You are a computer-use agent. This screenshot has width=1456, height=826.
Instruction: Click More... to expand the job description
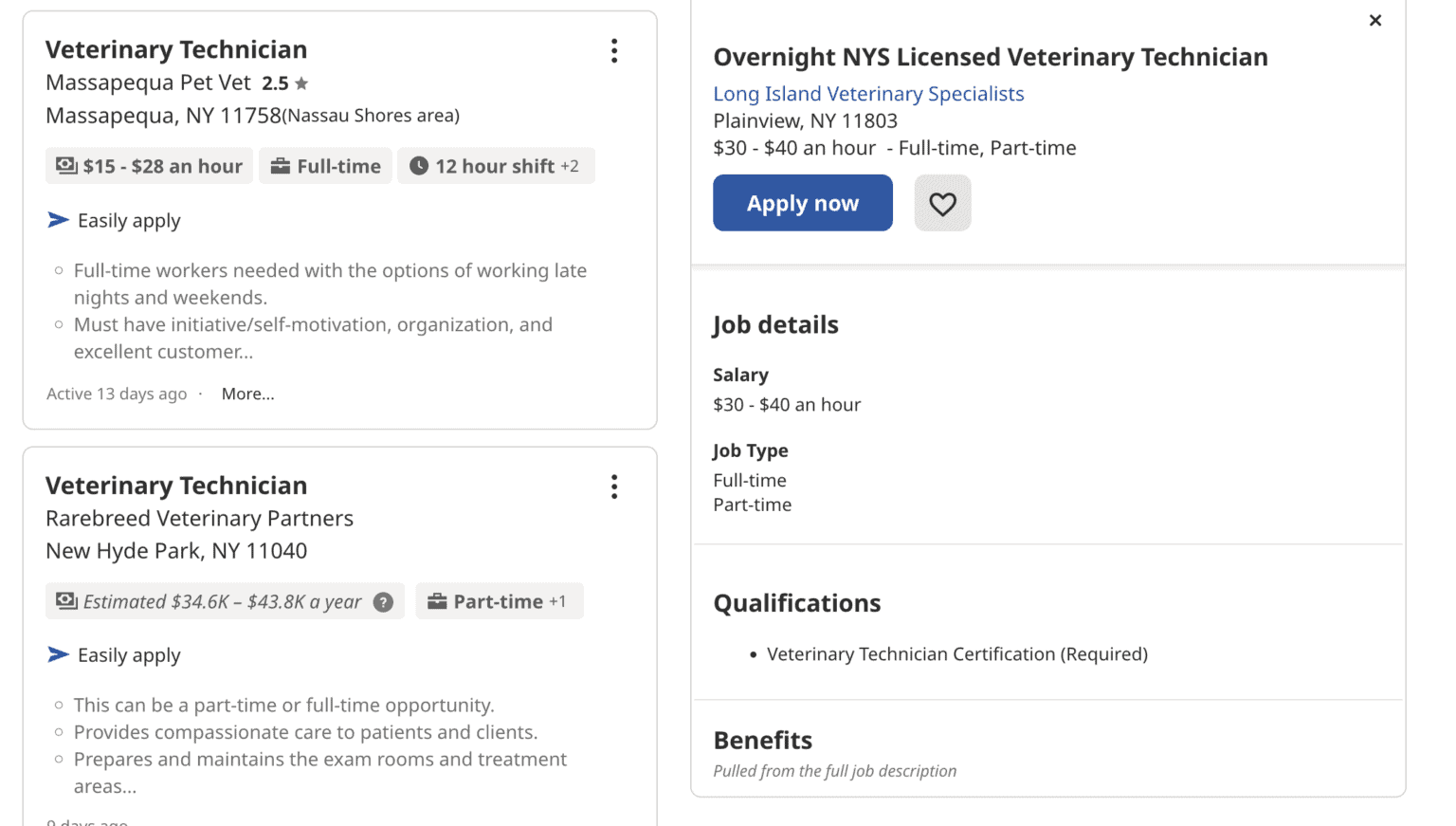(247, 394)
